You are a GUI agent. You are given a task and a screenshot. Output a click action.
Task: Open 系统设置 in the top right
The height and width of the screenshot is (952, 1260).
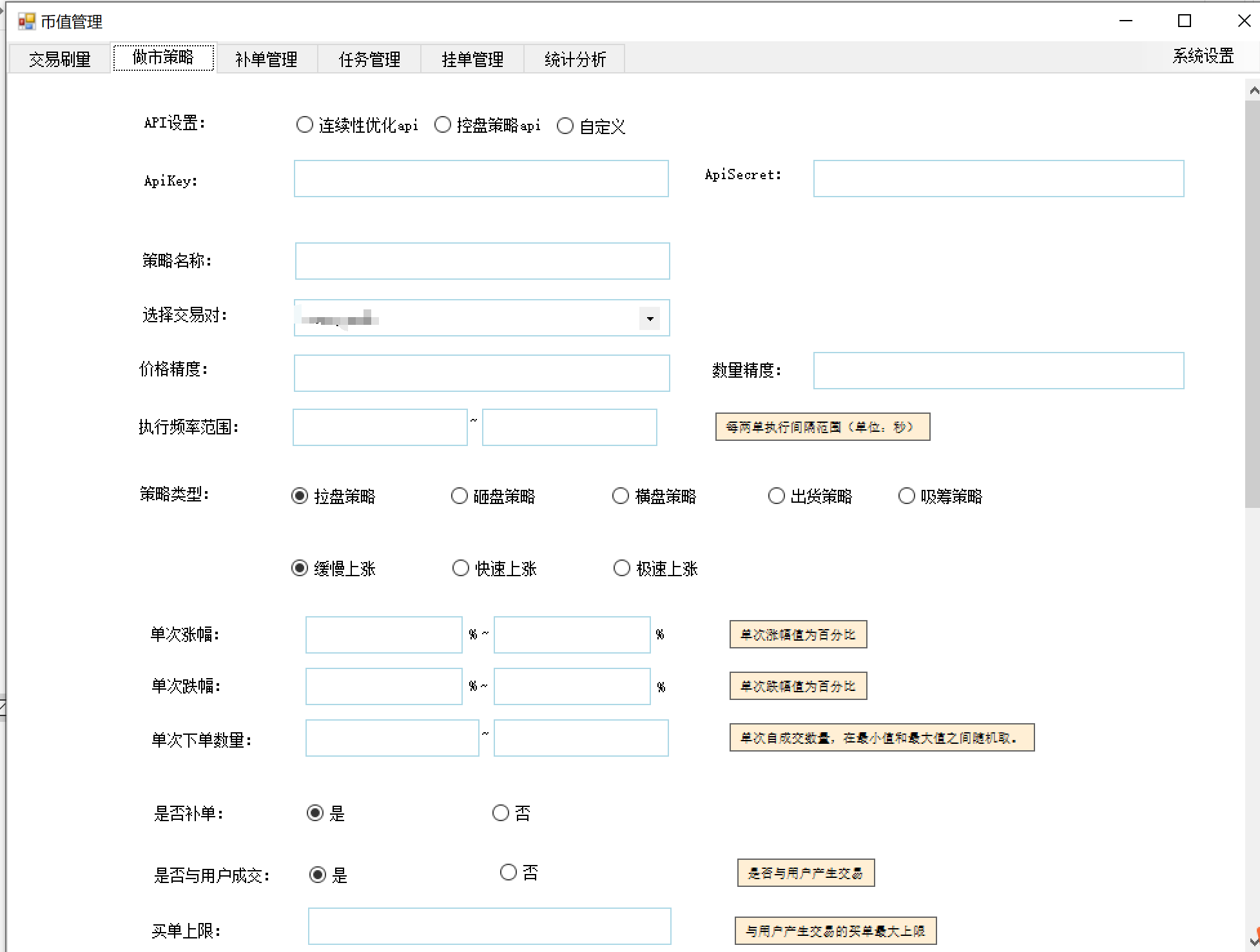tap(1203, 56)
